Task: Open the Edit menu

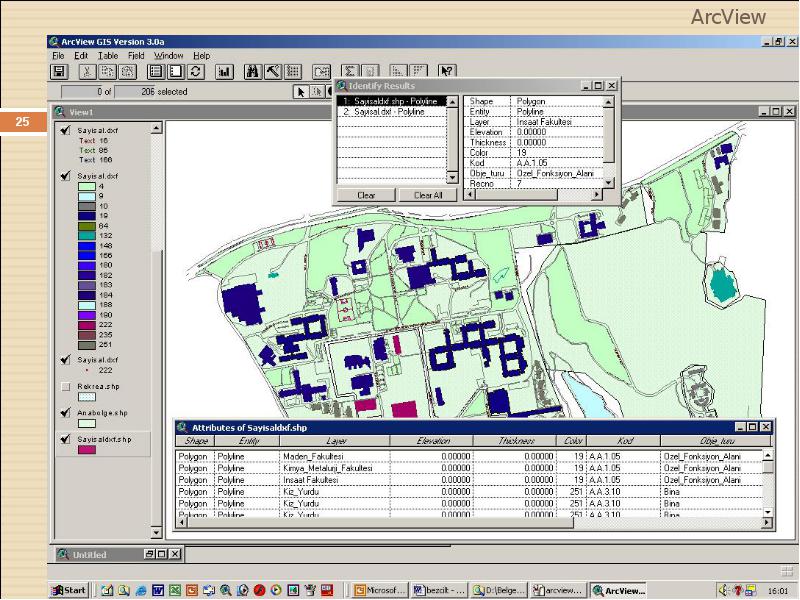Action: 81,56
